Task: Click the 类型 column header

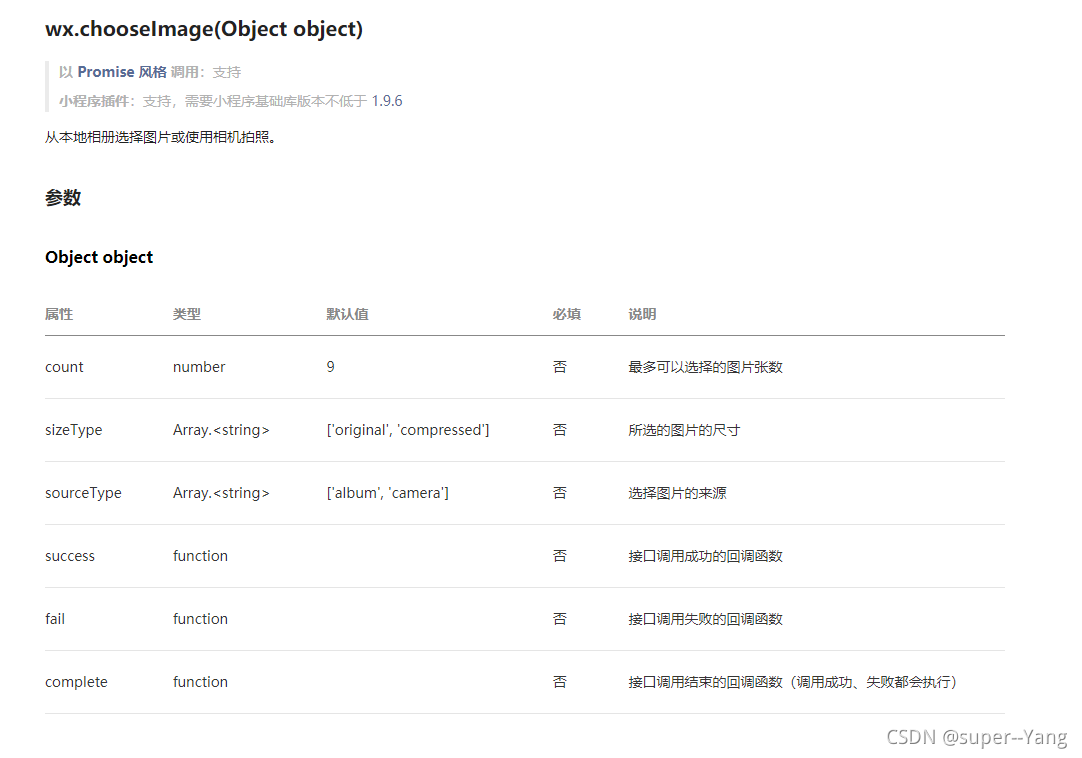Action: (x=186, y=314)
